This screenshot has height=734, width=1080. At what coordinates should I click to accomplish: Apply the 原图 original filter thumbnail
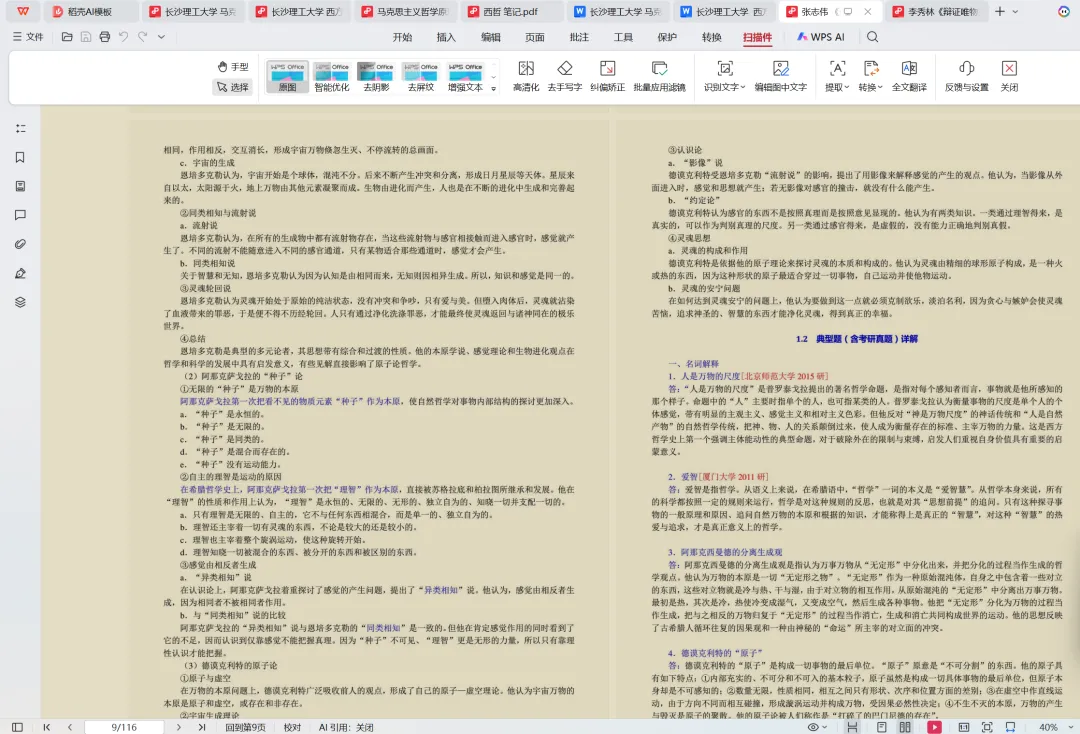[x=287, y=76]
